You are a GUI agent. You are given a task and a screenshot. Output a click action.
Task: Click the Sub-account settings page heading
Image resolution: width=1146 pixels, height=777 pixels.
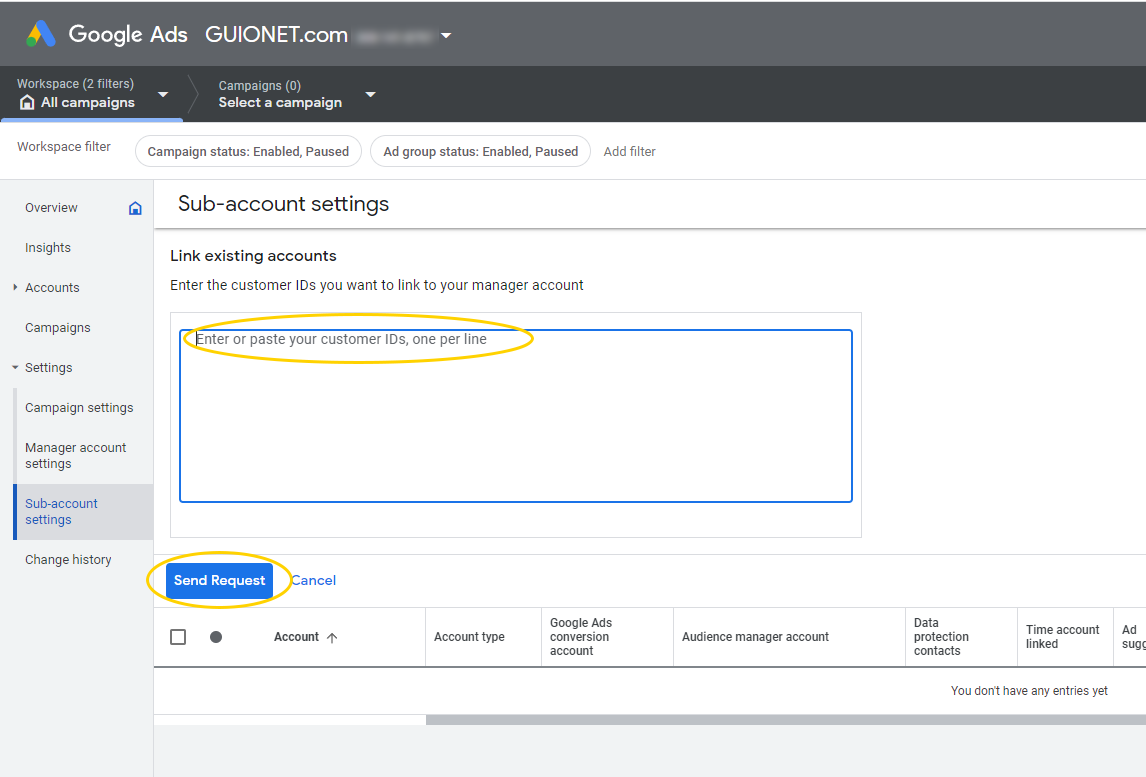click(284, 203)
